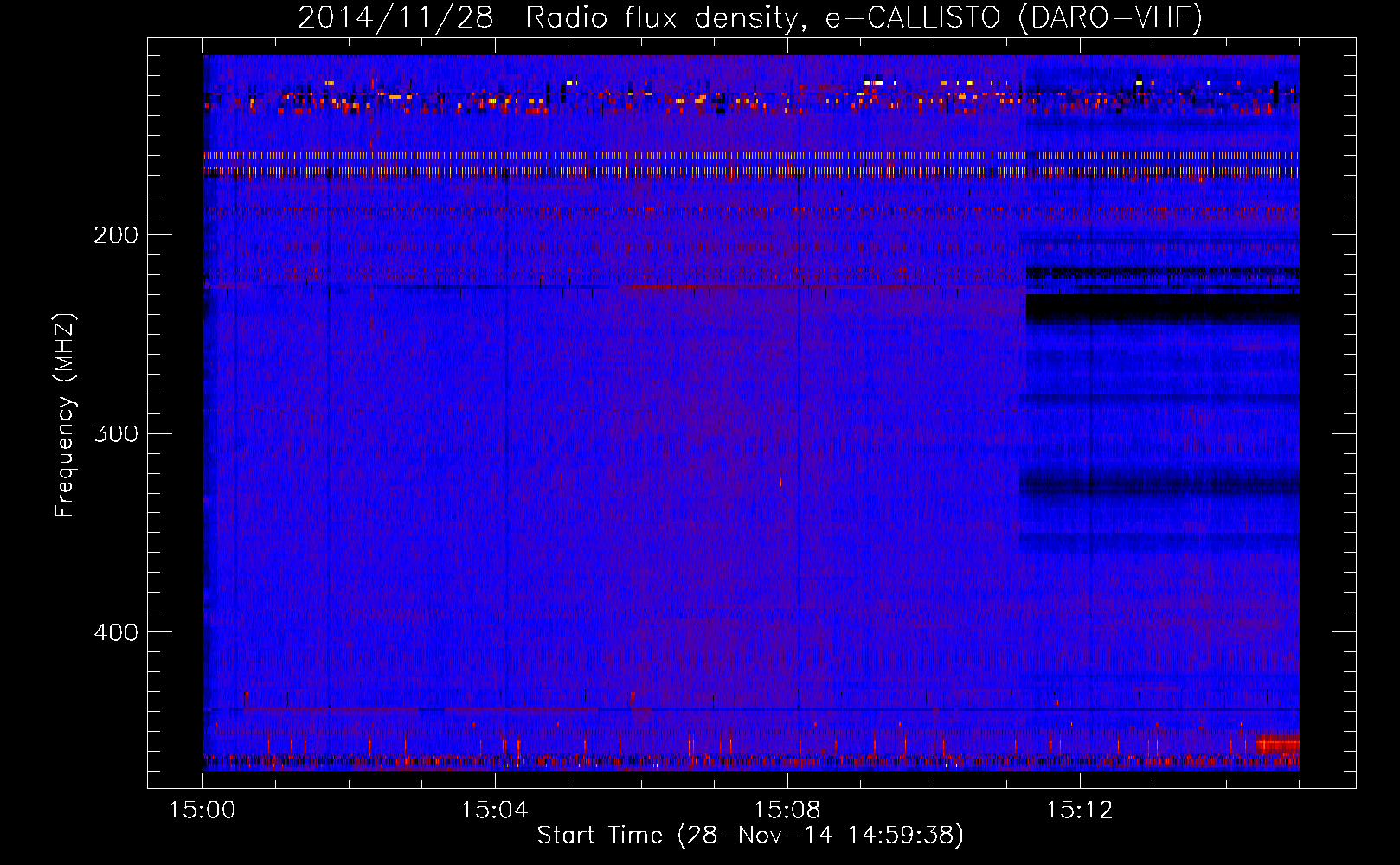Click the 15:12 time tick label
The image size is (1400, 865).
tap(1079, 811)
